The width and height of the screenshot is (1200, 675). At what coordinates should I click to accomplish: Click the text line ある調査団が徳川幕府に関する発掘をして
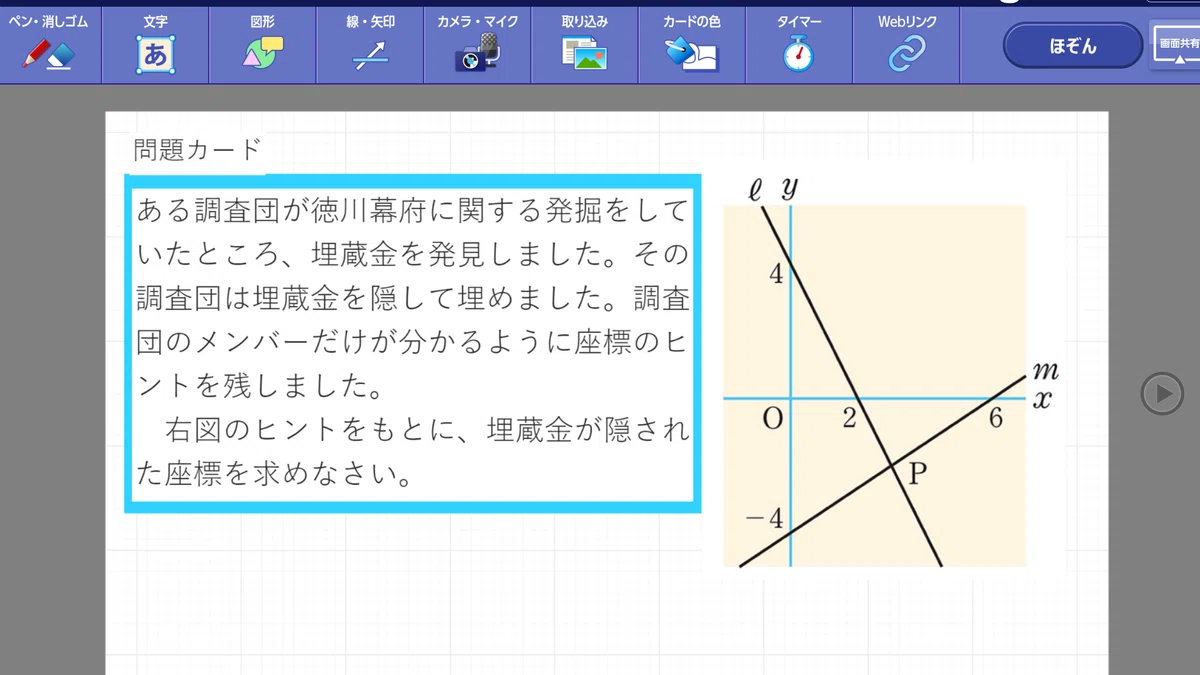pyautogui.click(x=413, y=211)
